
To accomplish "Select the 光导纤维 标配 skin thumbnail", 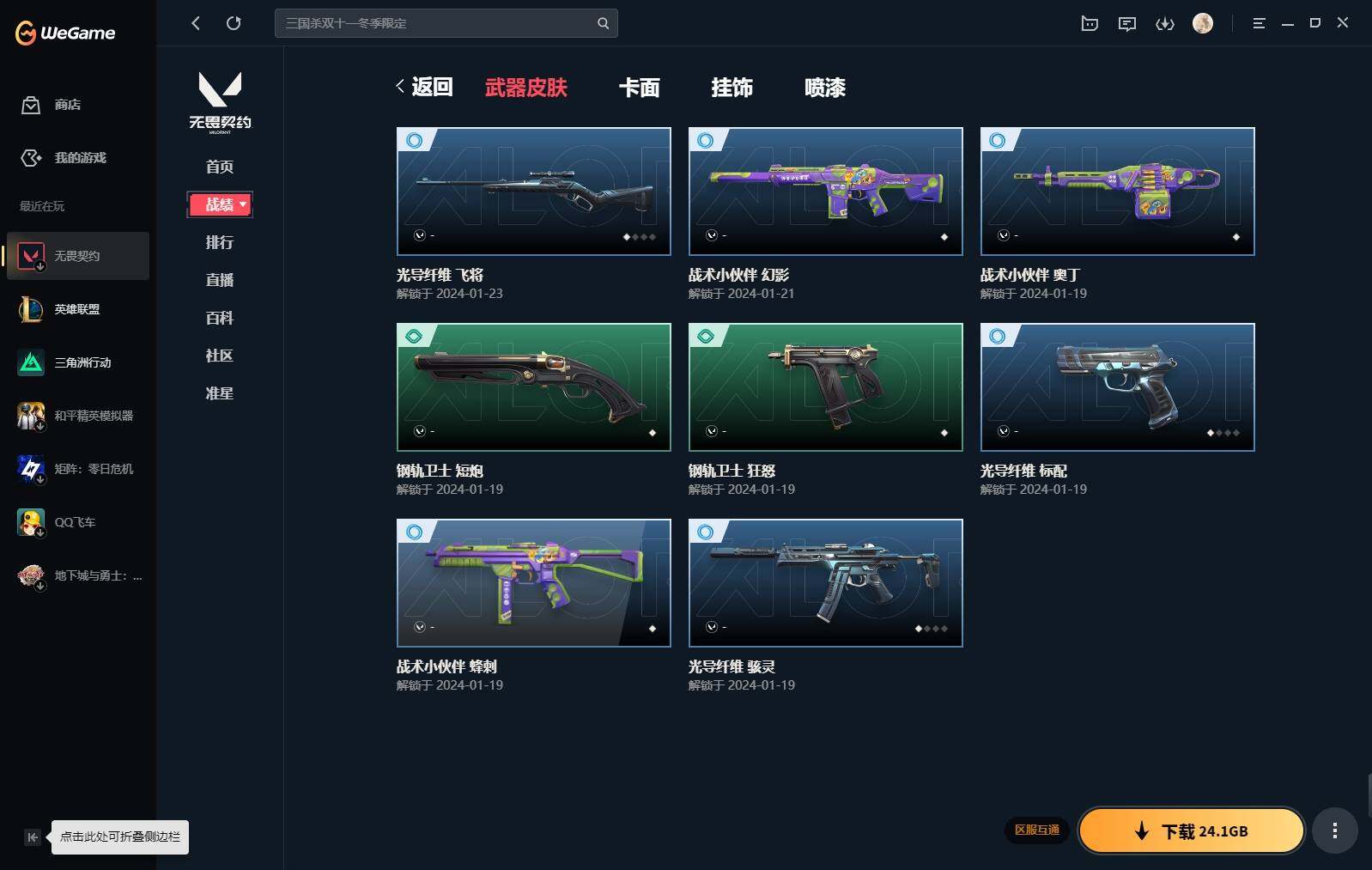I will (1118, 387).
